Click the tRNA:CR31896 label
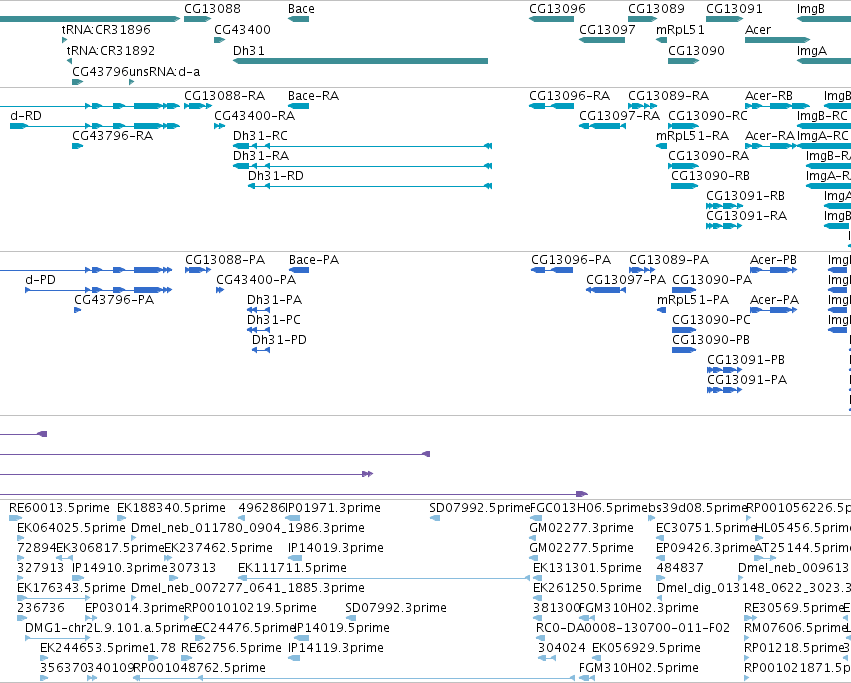This screenshot has height=683, width=851. [106, 29]
